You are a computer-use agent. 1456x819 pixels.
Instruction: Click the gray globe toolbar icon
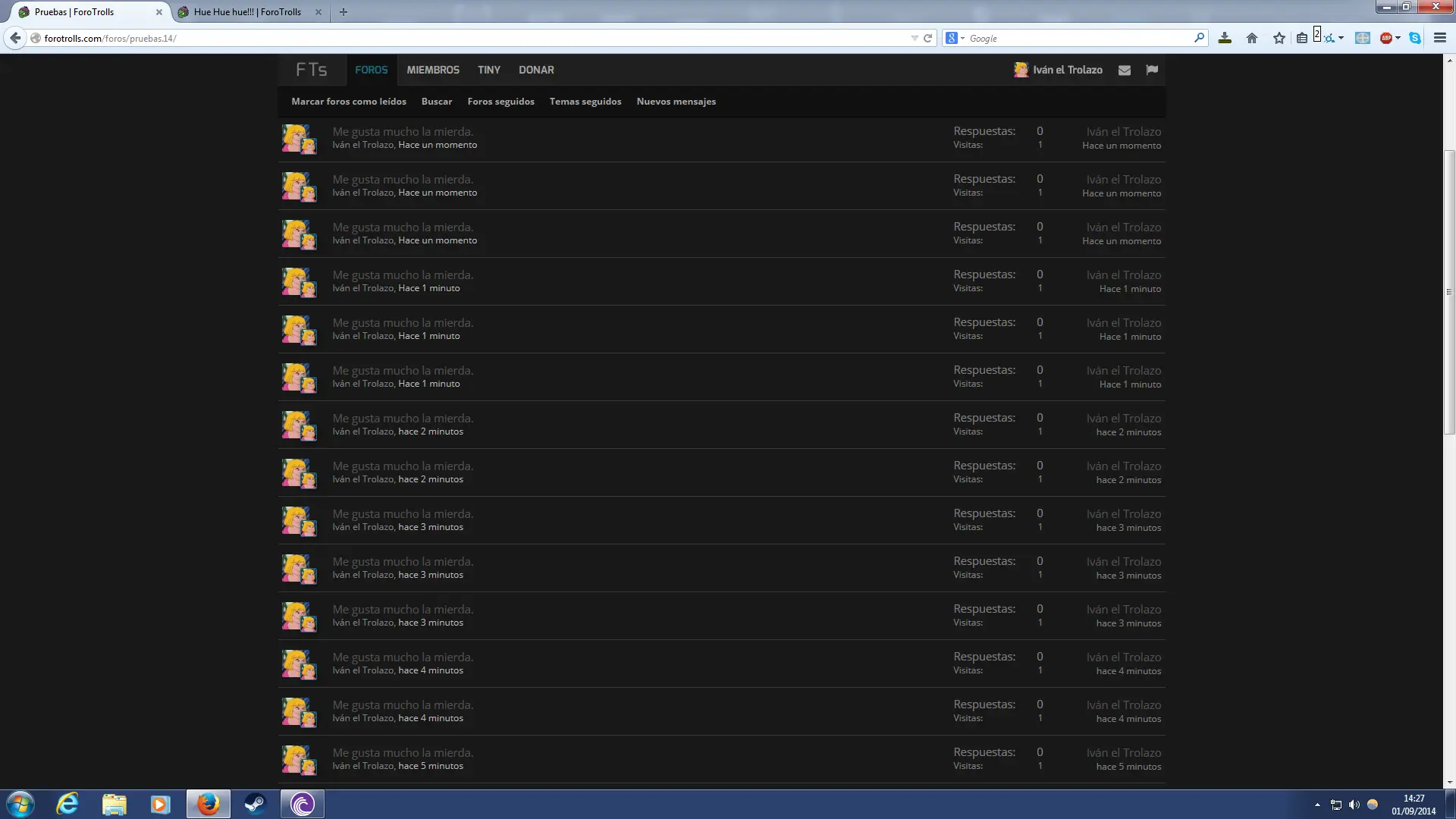pos(1363,38)
